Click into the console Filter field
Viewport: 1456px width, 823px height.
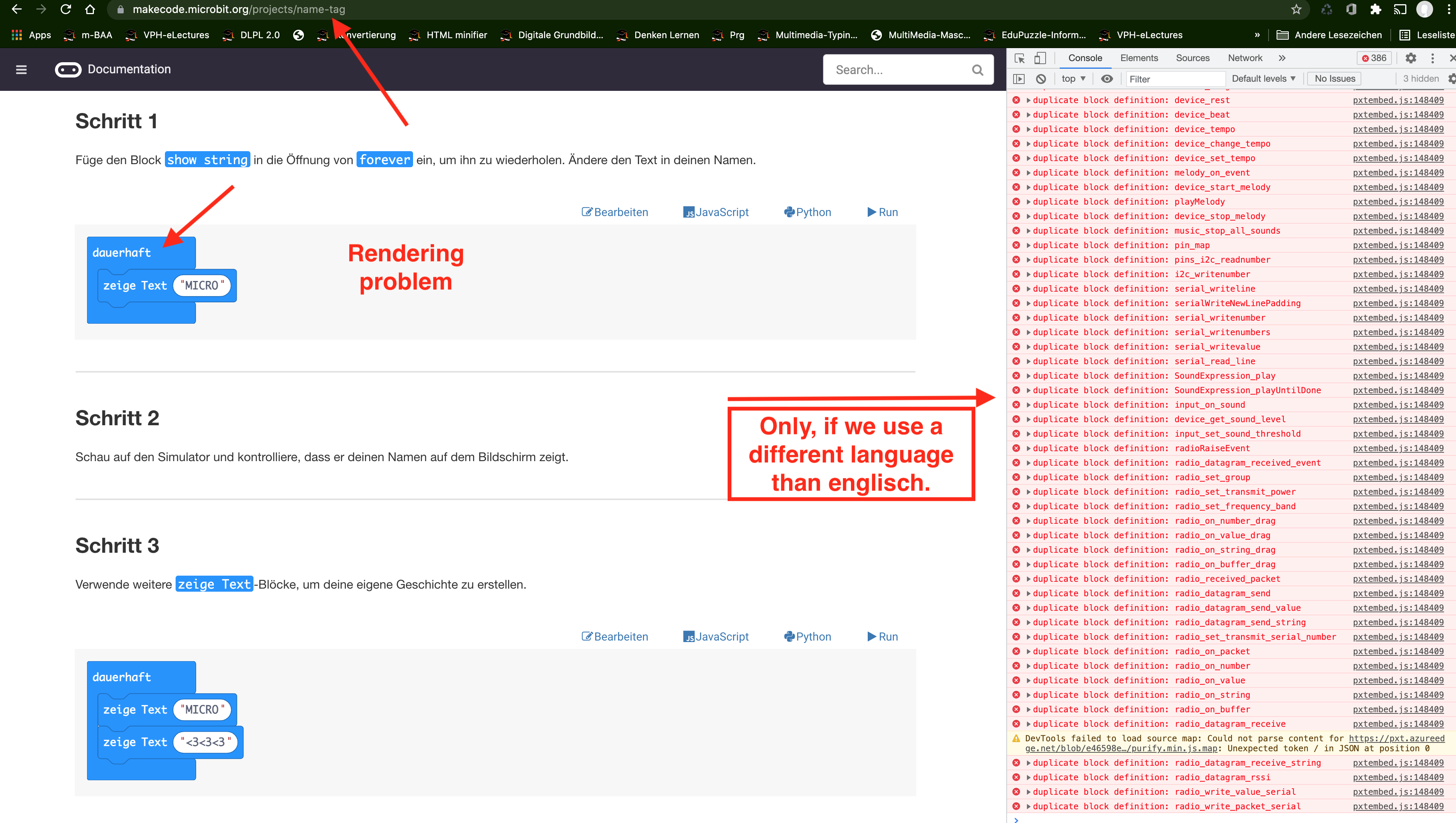point(1176,79)
